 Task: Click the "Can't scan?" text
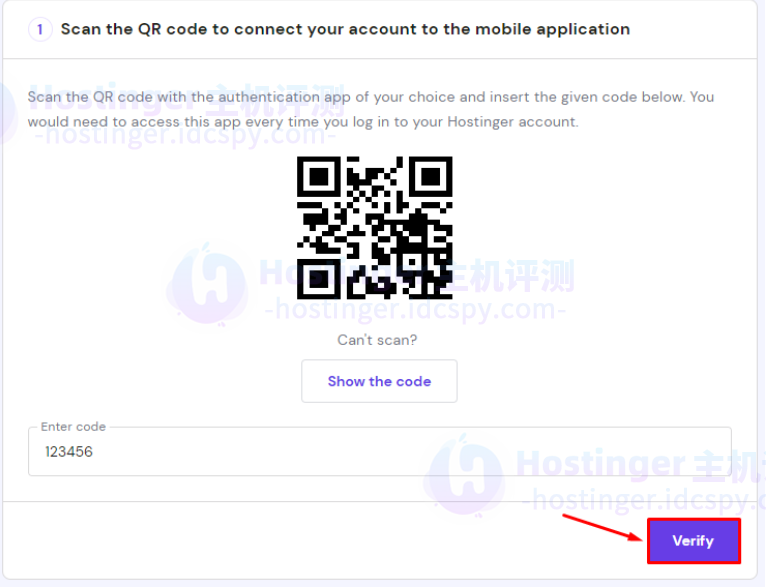(x=377, y=339)
